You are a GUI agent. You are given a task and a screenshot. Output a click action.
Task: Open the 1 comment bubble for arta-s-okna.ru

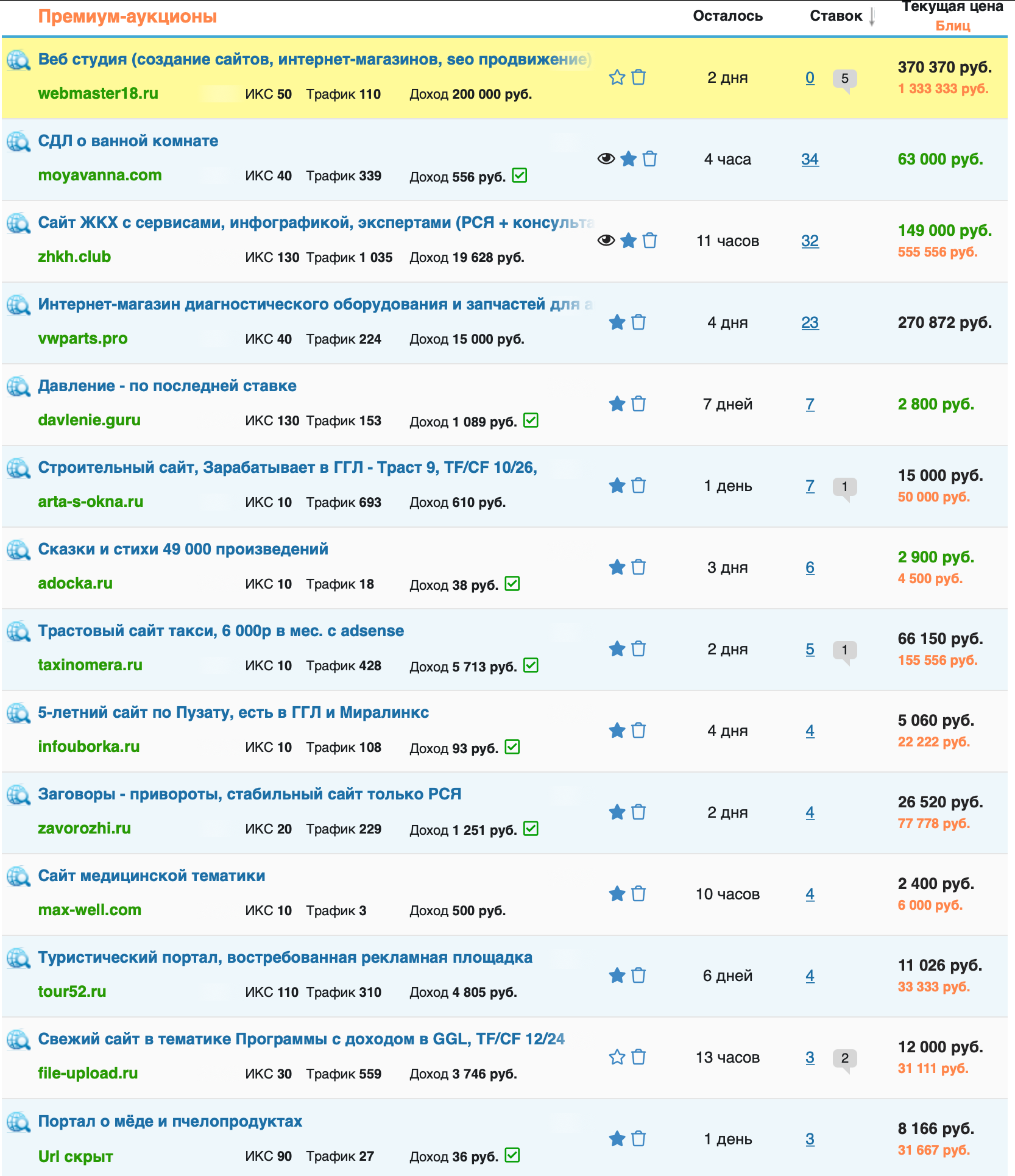pyautogui.click(x=845, y=487)
